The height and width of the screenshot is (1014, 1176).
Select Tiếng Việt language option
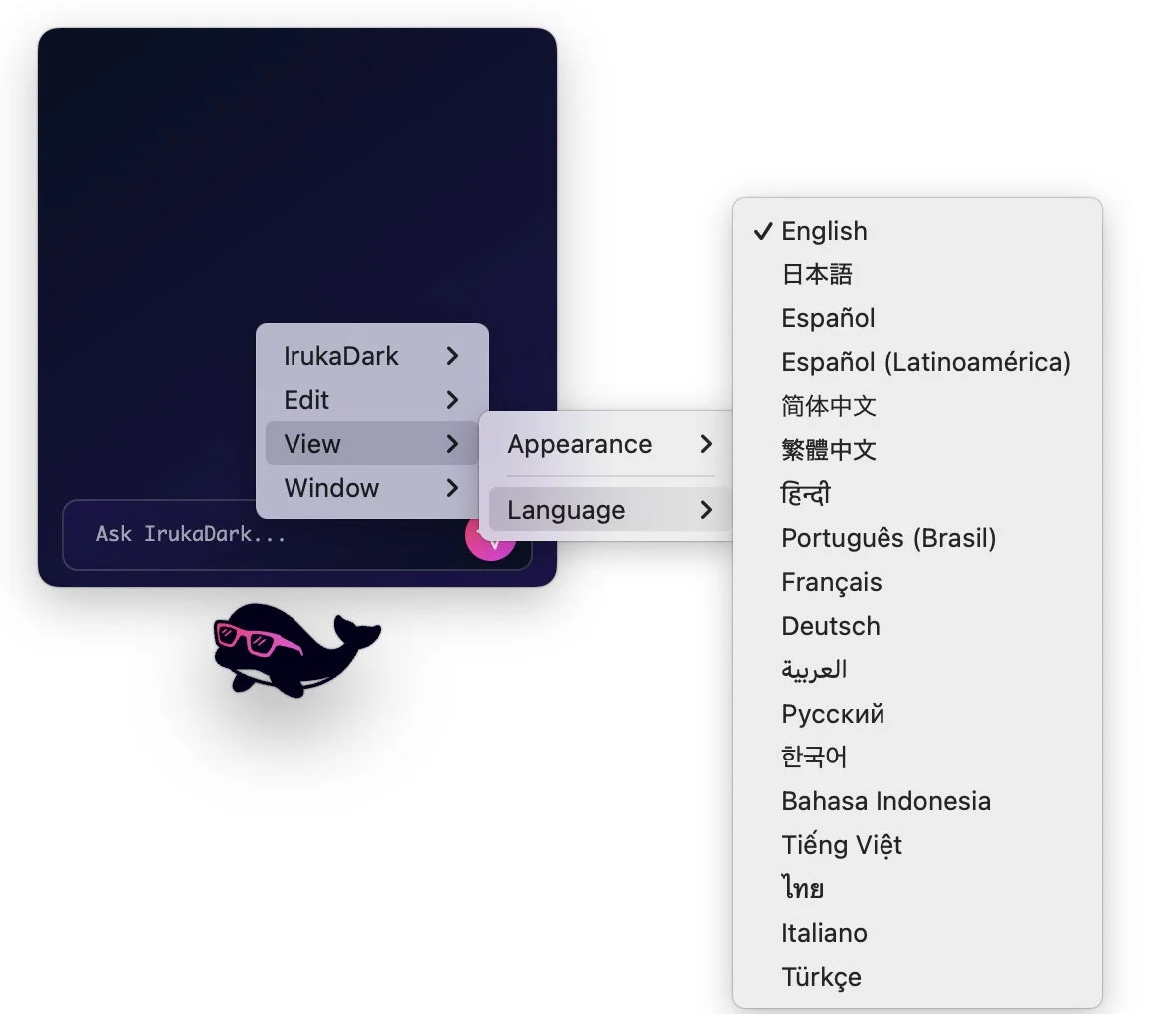tap(841, 845)
